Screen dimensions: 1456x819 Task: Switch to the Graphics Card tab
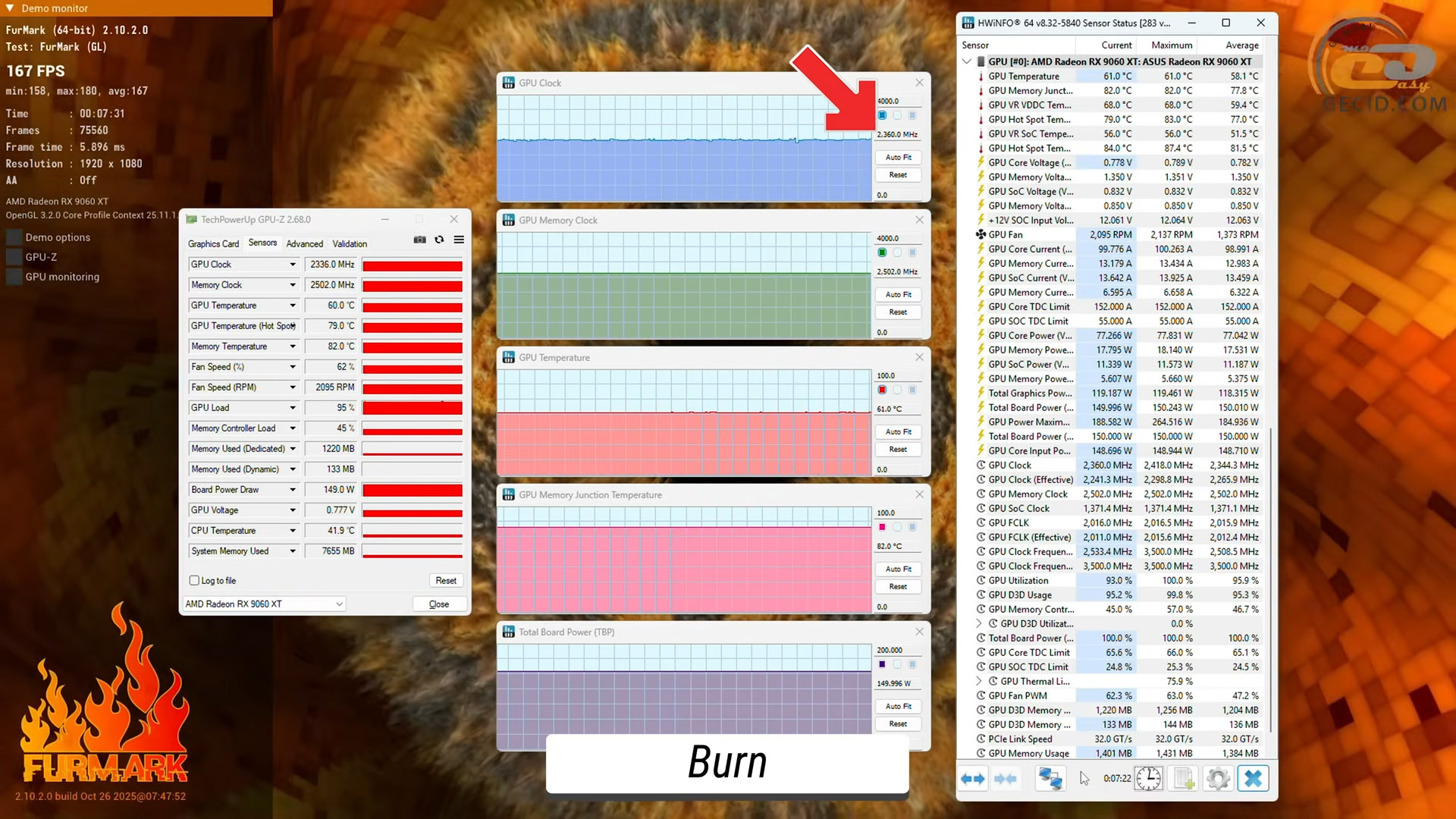coord(213,243)
